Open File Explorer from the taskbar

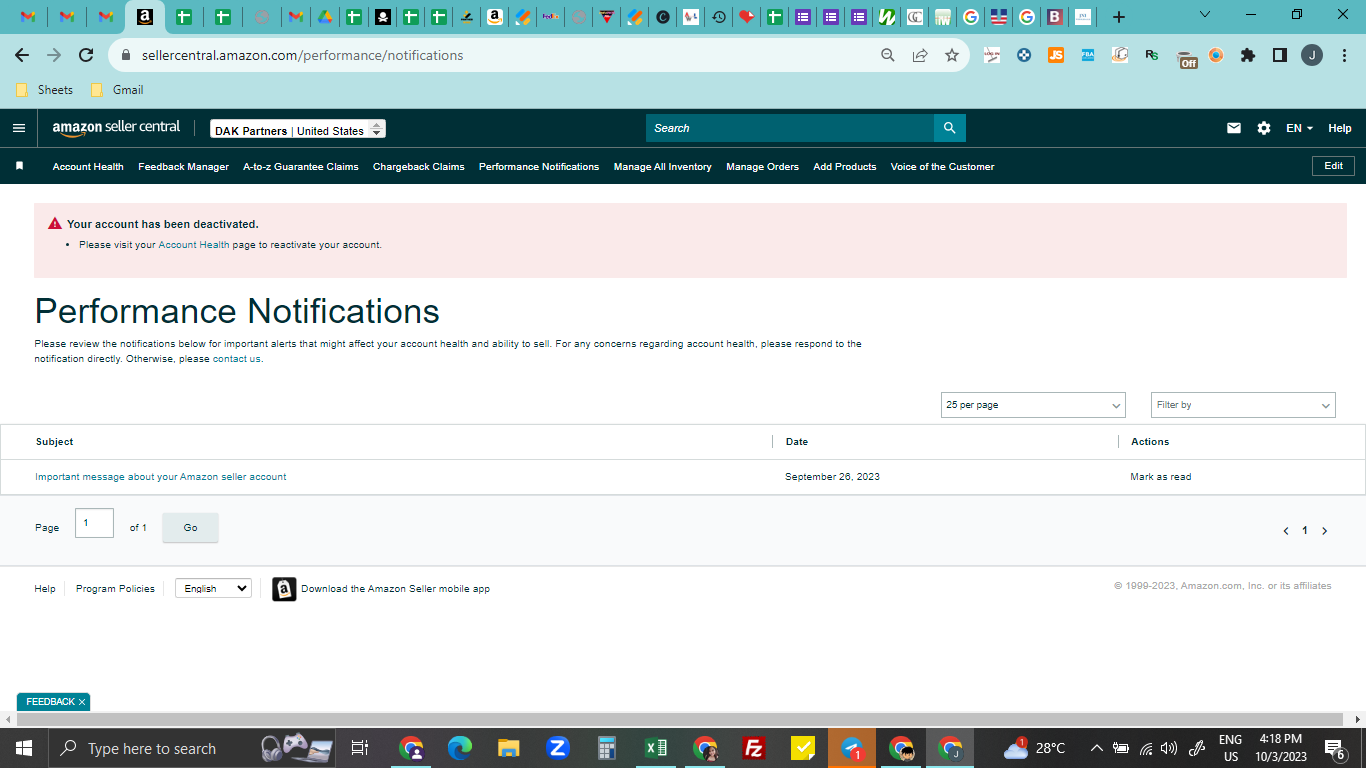[x=509, y=748]
